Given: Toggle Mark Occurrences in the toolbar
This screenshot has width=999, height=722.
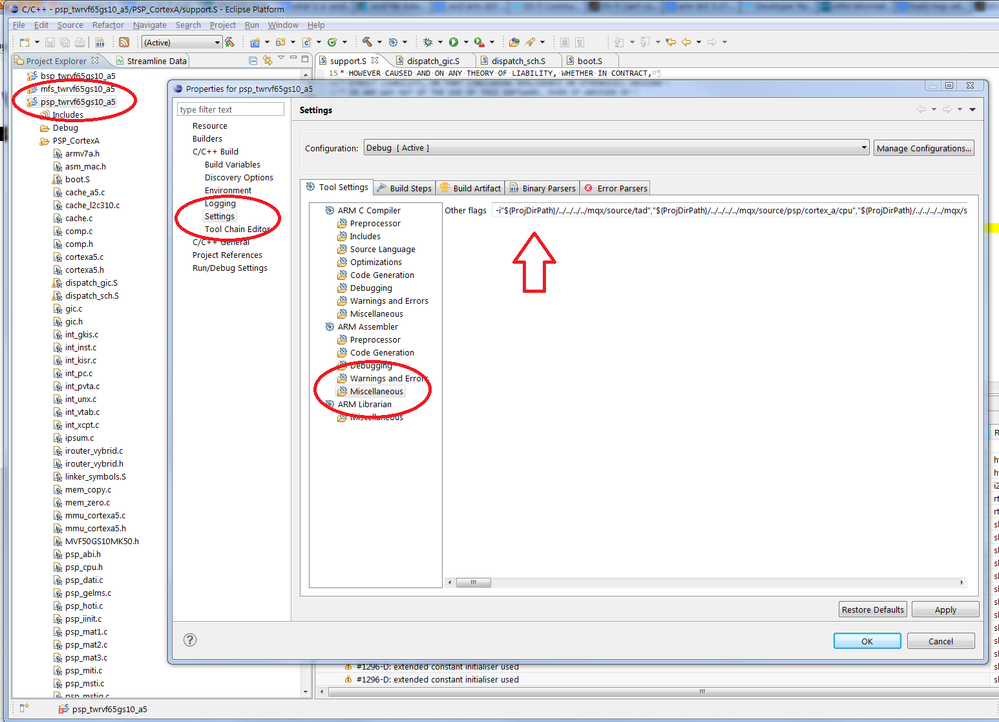Looking at the screenshot, I should 564,41.
